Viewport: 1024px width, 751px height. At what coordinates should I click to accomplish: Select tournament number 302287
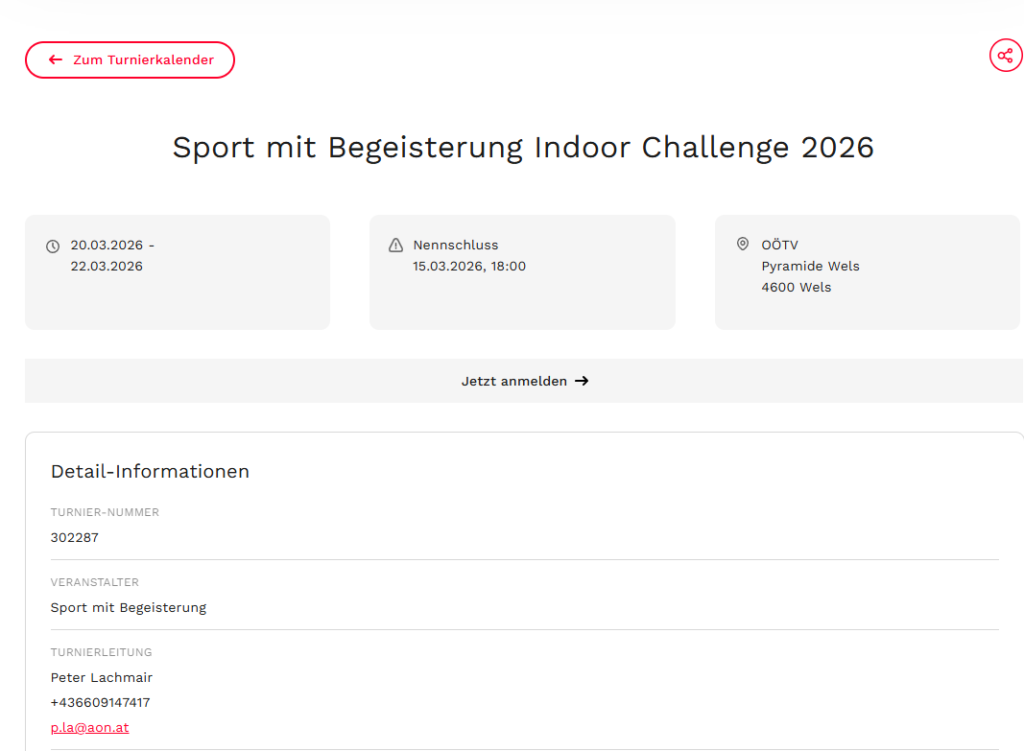[75, 537]
